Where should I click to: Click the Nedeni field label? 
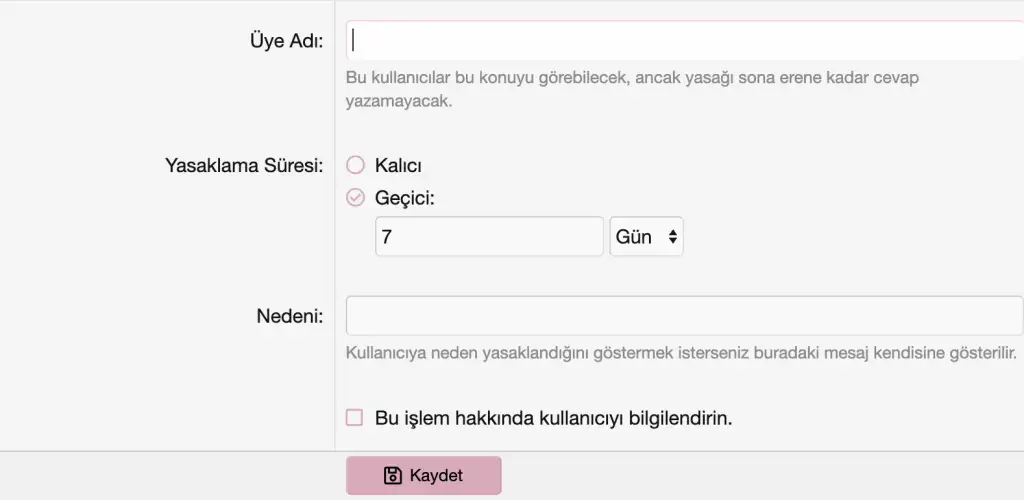click(x=289, y=317)
